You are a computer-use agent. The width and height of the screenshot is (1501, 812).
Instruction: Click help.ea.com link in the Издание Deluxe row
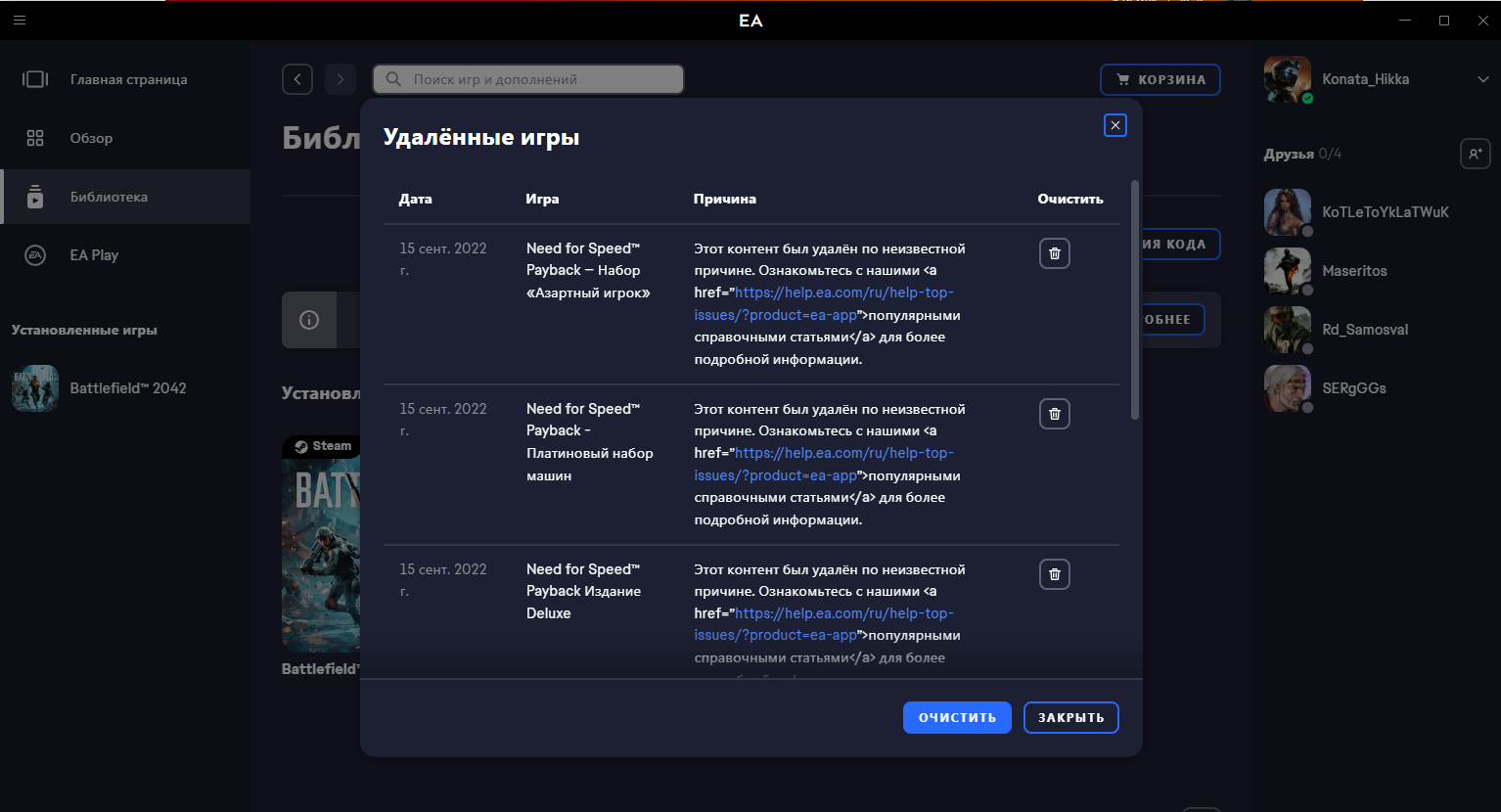824,624
